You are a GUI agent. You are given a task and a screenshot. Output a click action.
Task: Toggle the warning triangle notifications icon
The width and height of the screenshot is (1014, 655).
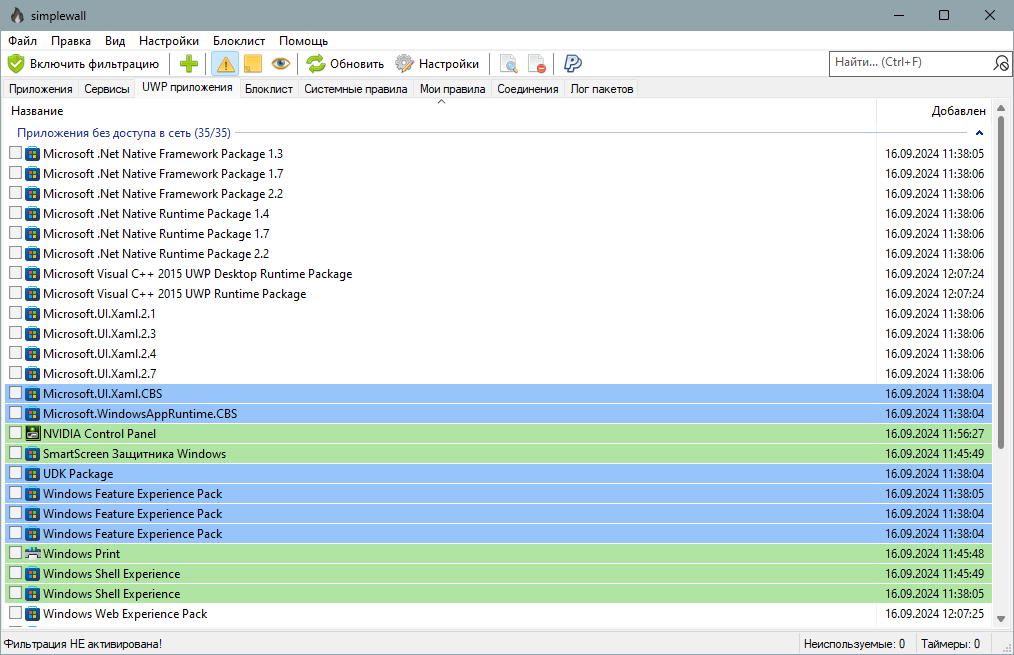[x=225, y=63]
